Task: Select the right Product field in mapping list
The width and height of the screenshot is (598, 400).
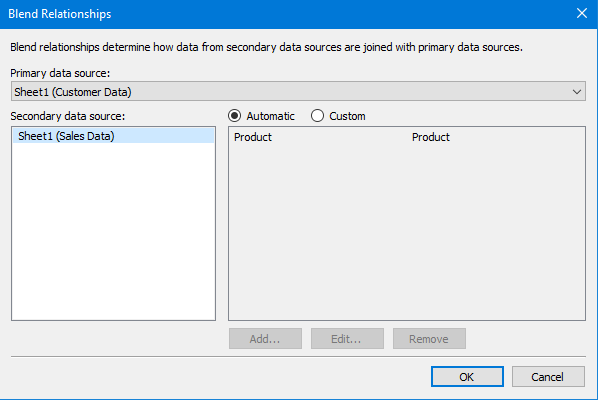Action: [x=431, y=137]
